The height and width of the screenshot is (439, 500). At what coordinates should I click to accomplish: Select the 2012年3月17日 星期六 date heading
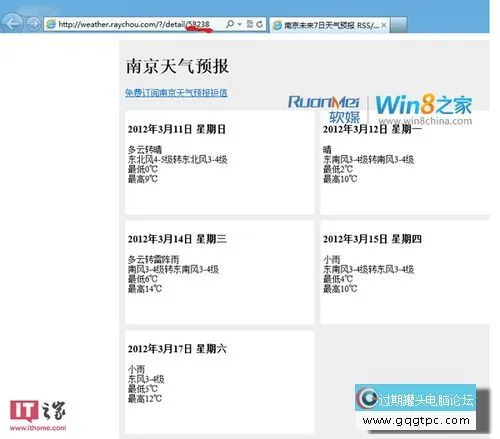(177, 349)
